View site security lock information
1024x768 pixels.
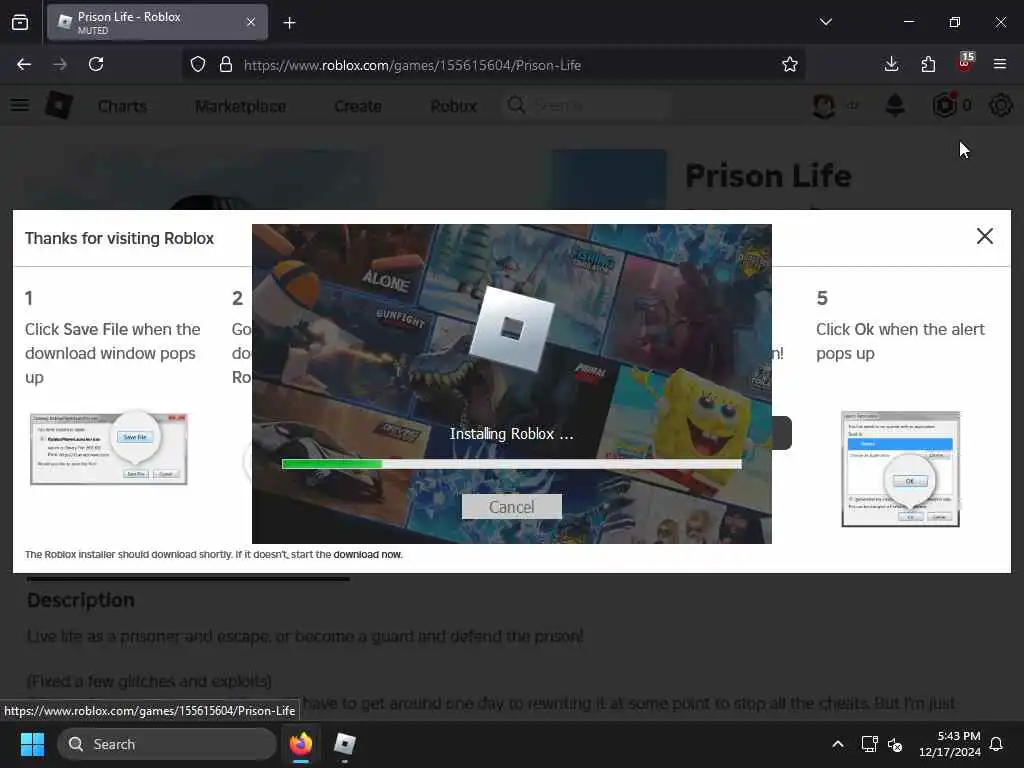tap(225, 65)
